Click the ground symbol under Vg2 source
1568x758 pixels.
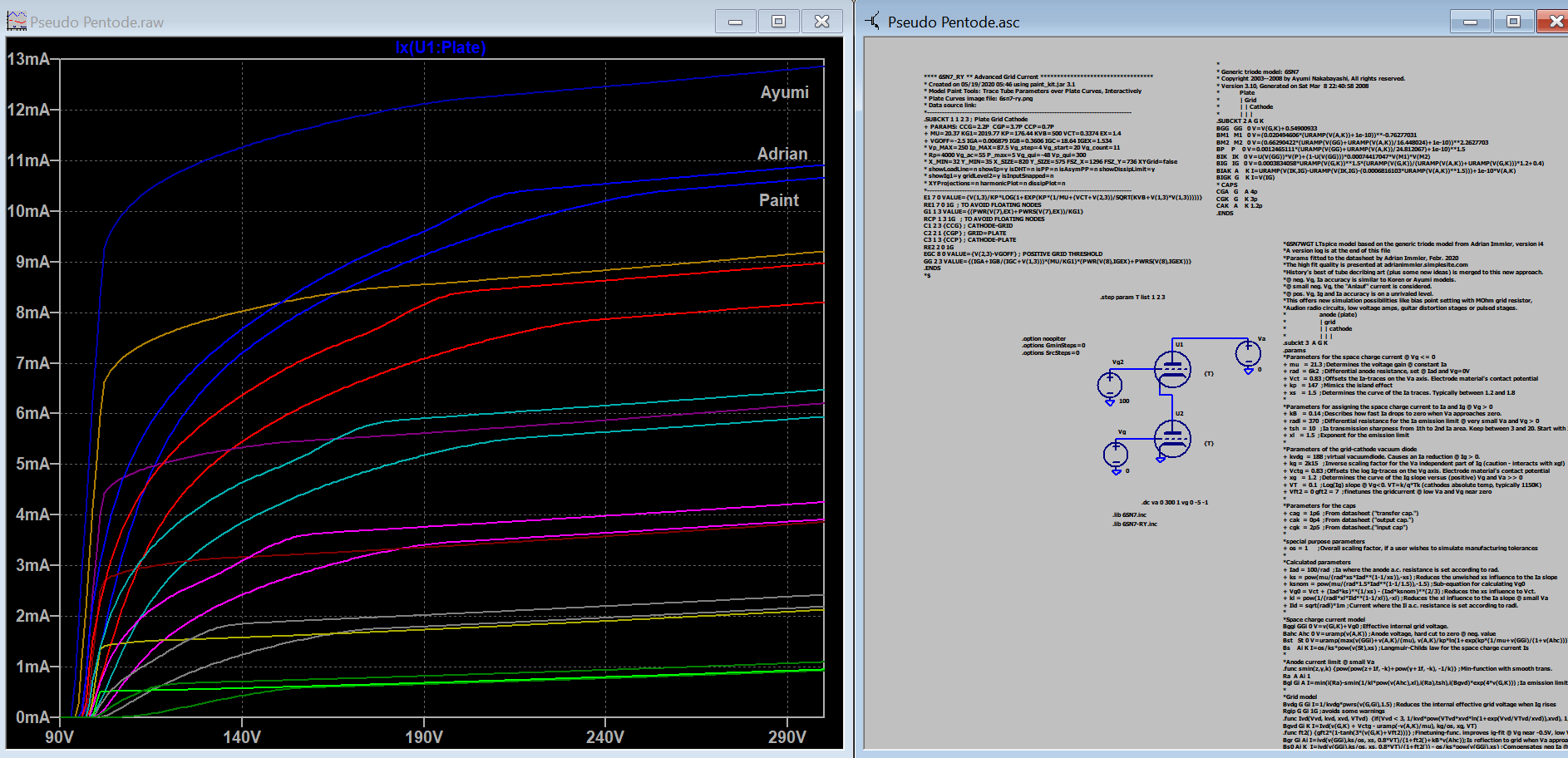1110,402
